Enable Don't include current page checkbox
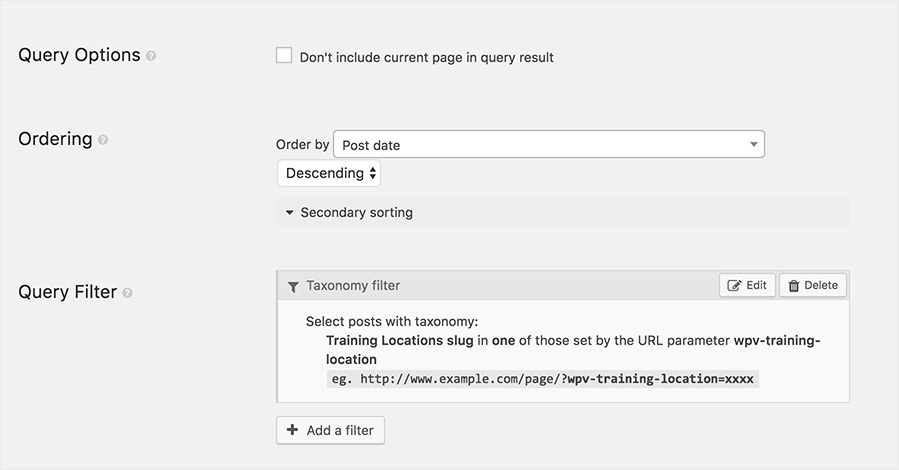Viewport: 899px width, 470px height. pos(284,55)
